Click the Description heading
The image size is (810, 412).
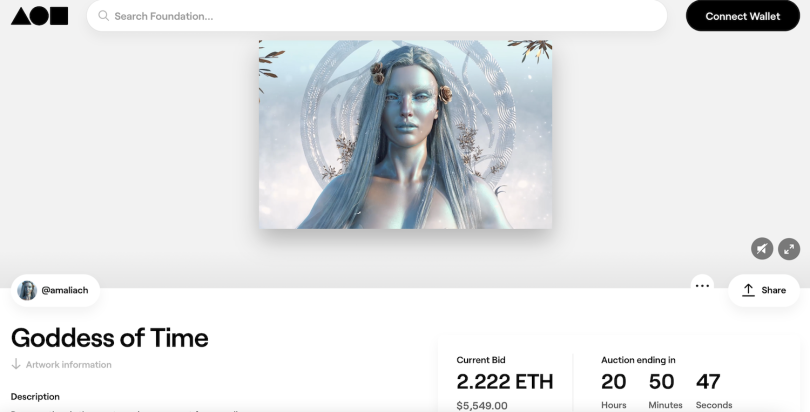(35, 397)
